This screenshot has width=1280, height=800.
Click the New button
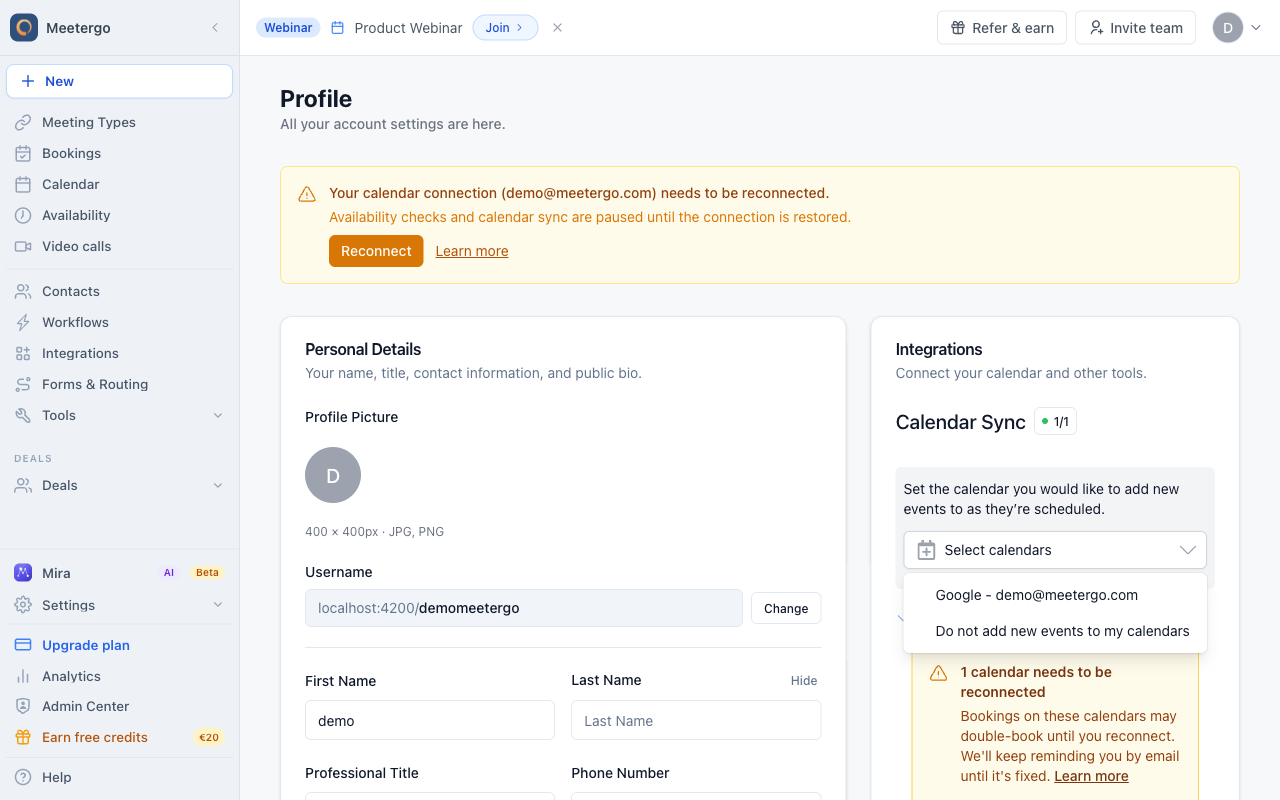pos(120,82)
